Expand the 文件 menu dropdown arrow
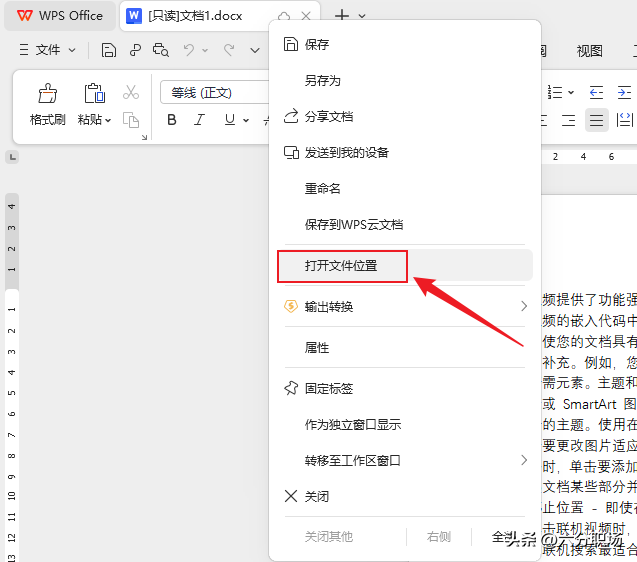The image size is (637, 562). (x=72, y=50)
